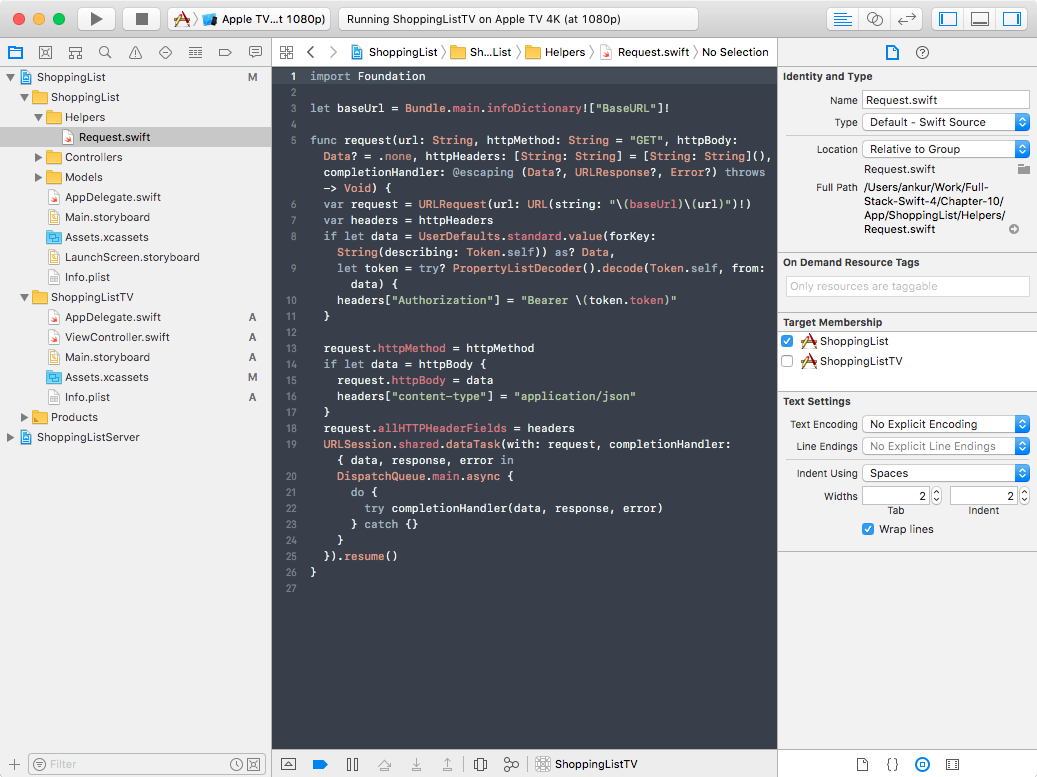Toggle the debug area visibility

tap(979, 19)
